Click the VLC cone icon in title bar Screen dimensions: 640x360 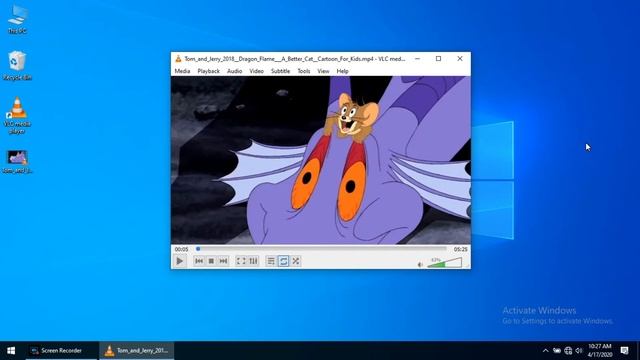pos(178,59)
